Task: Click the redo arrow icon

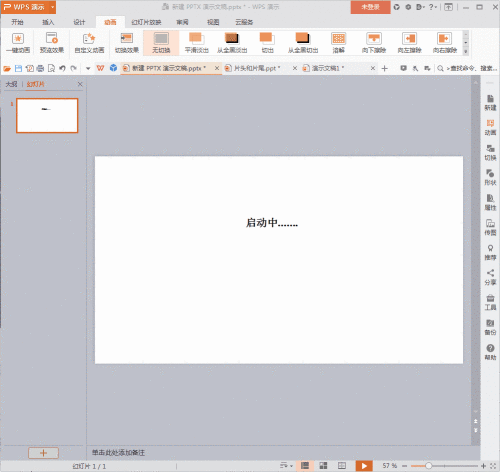Action: click(x=74, y=68)
